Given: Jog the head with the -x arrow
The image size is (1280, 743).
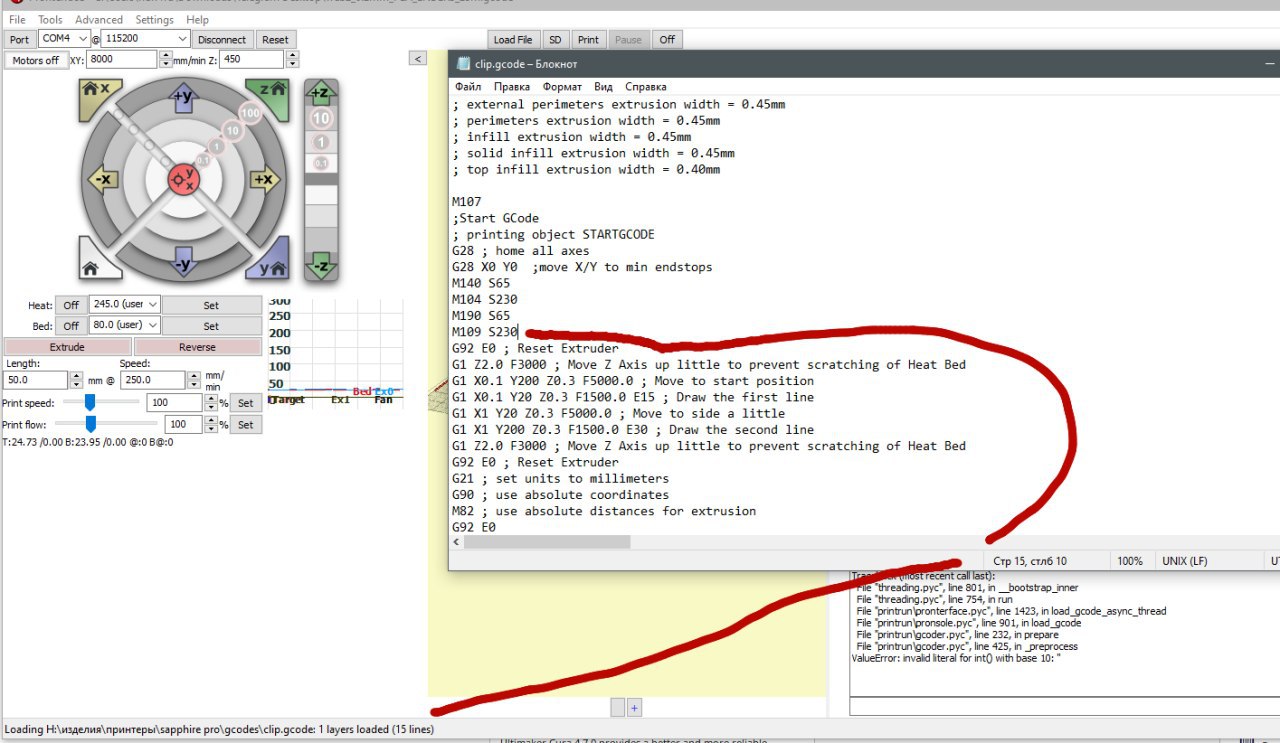Looking at the screenshot, I should coord(104,180).
